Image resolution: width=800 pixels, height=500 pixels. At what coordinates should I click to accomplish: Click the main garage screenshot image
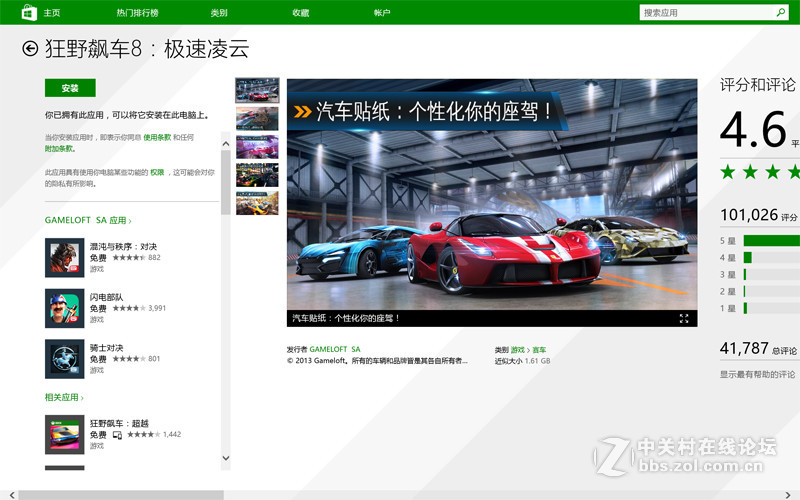coord(492,194)
